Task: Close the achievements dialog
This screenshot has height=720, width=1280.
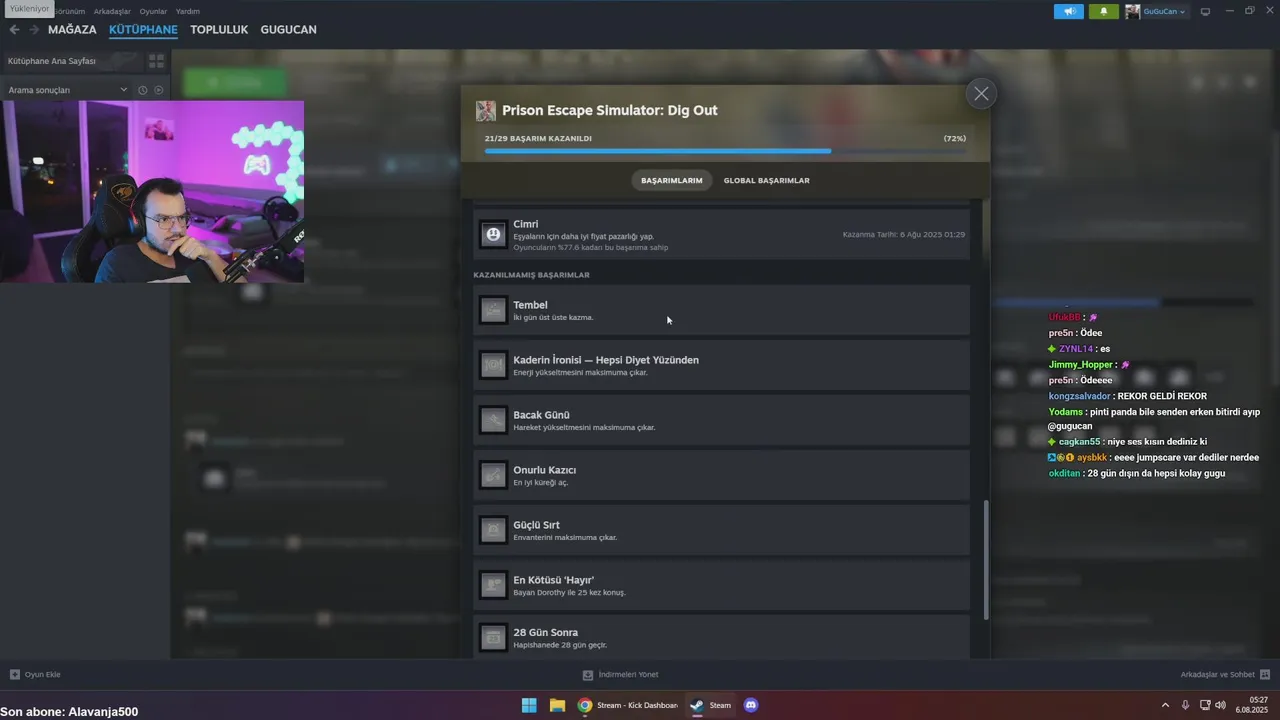Action: 981,94
